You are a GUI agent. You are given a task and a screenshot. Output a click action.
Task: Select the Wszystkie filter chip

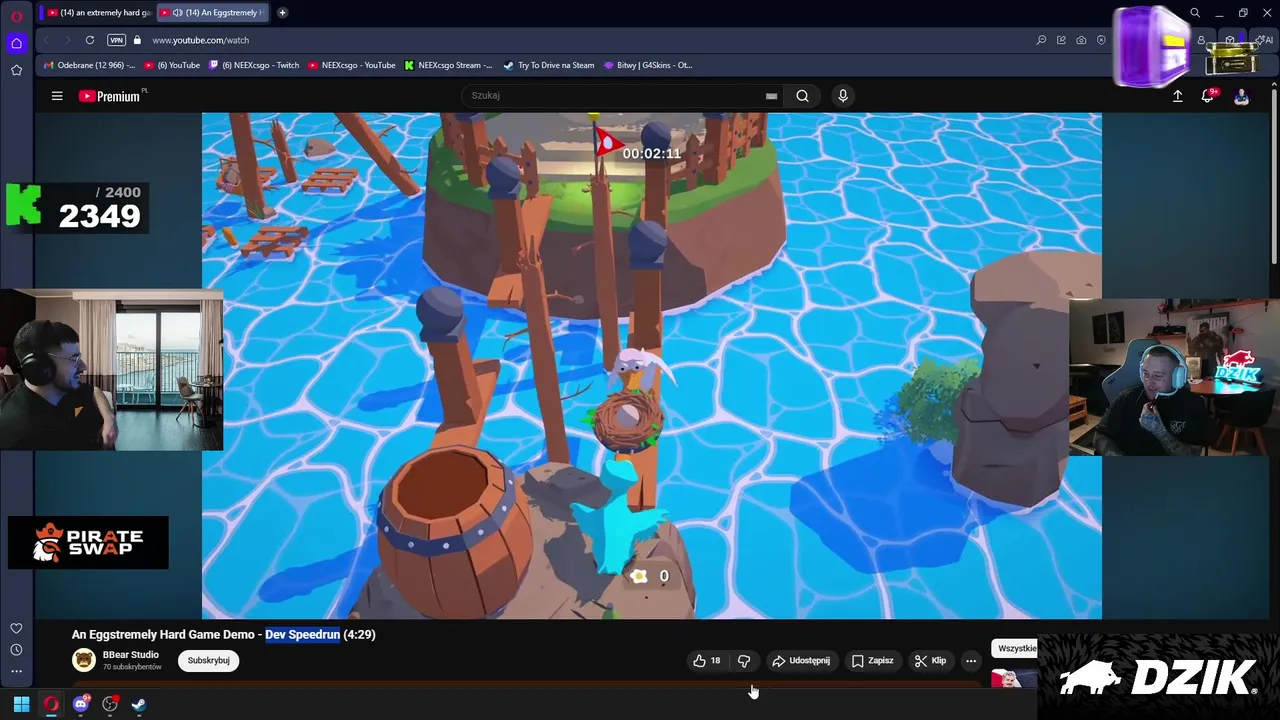1016,648
